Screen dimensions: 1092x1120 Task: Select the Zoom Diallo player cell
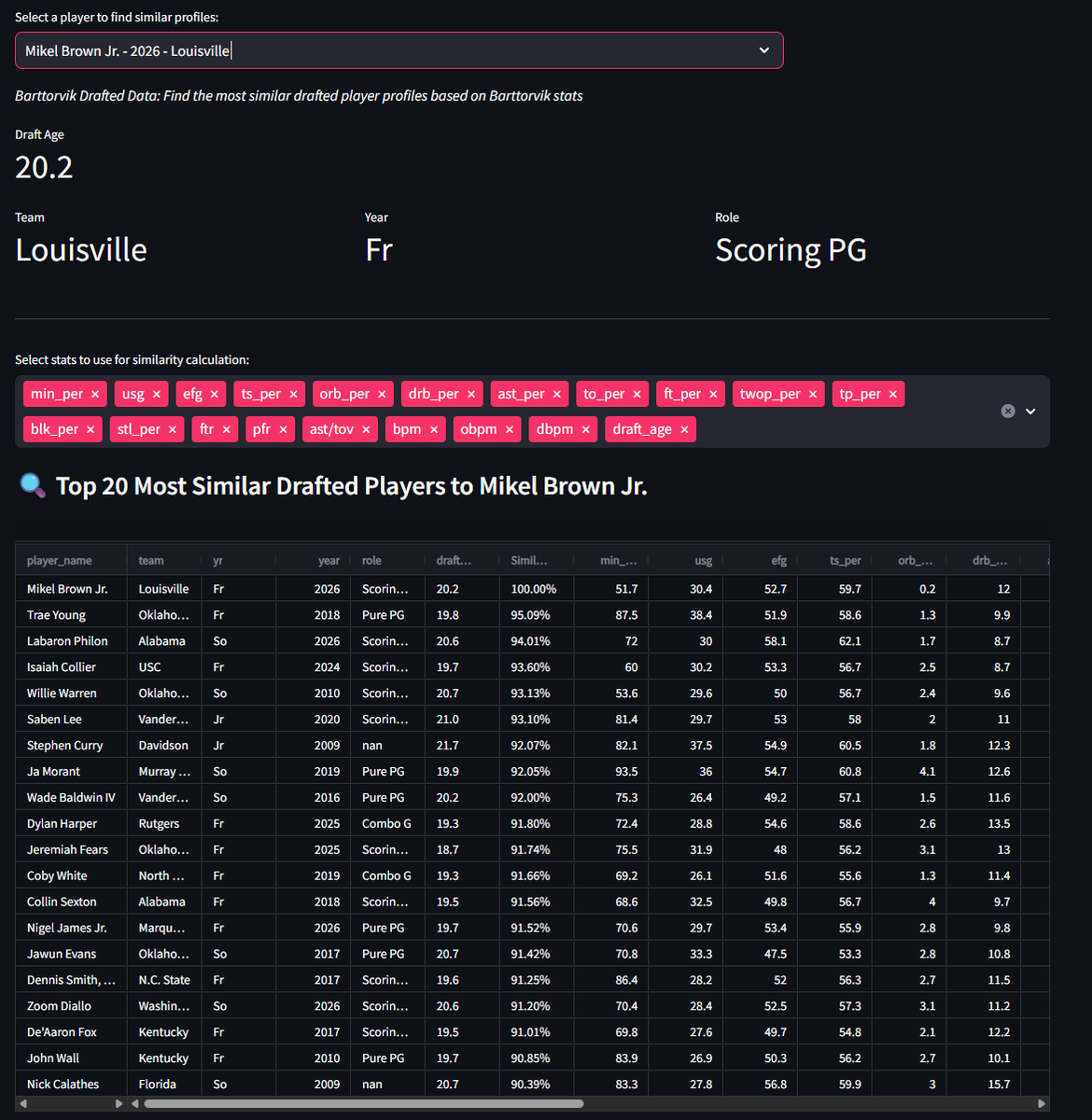click(x=71, y=1006)
